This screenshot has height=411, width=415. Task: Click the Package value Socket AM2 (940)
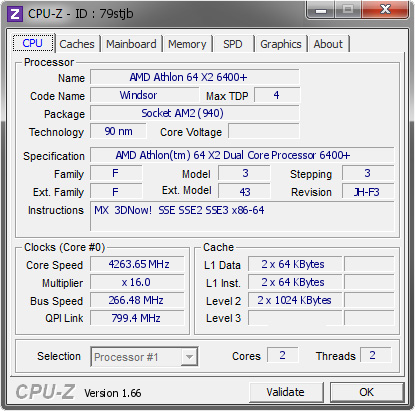[x=195, y=113]
